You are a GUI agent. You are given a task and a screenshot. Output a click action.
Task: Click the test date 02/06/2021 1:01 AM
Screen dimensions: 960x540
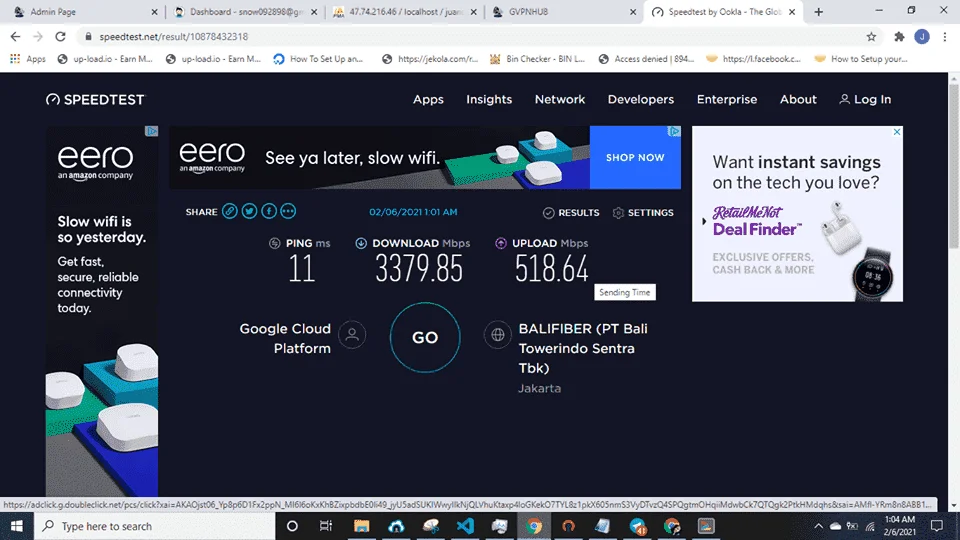click(x=413, y=212)
